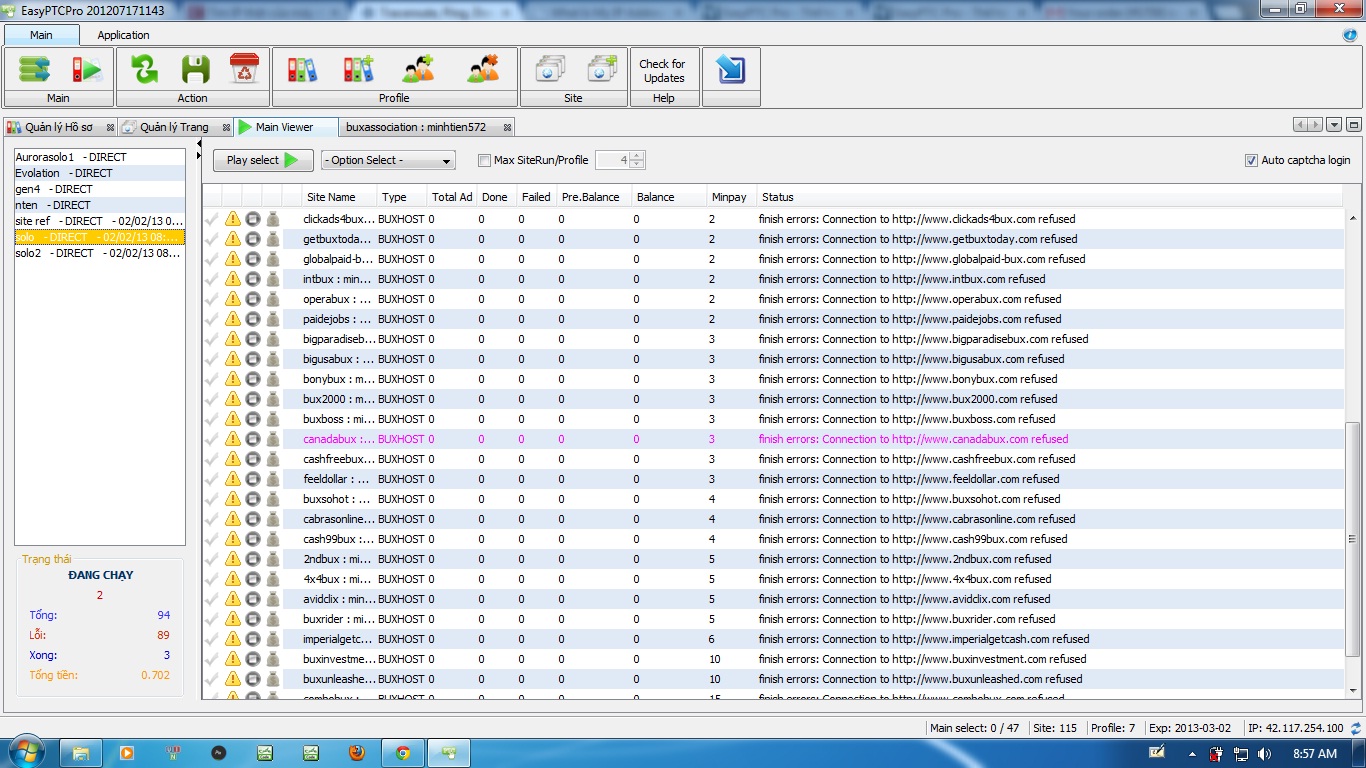
Task: Enable the Max SiteRun/Profile checkbox
Action: click(x=485, y=160)
